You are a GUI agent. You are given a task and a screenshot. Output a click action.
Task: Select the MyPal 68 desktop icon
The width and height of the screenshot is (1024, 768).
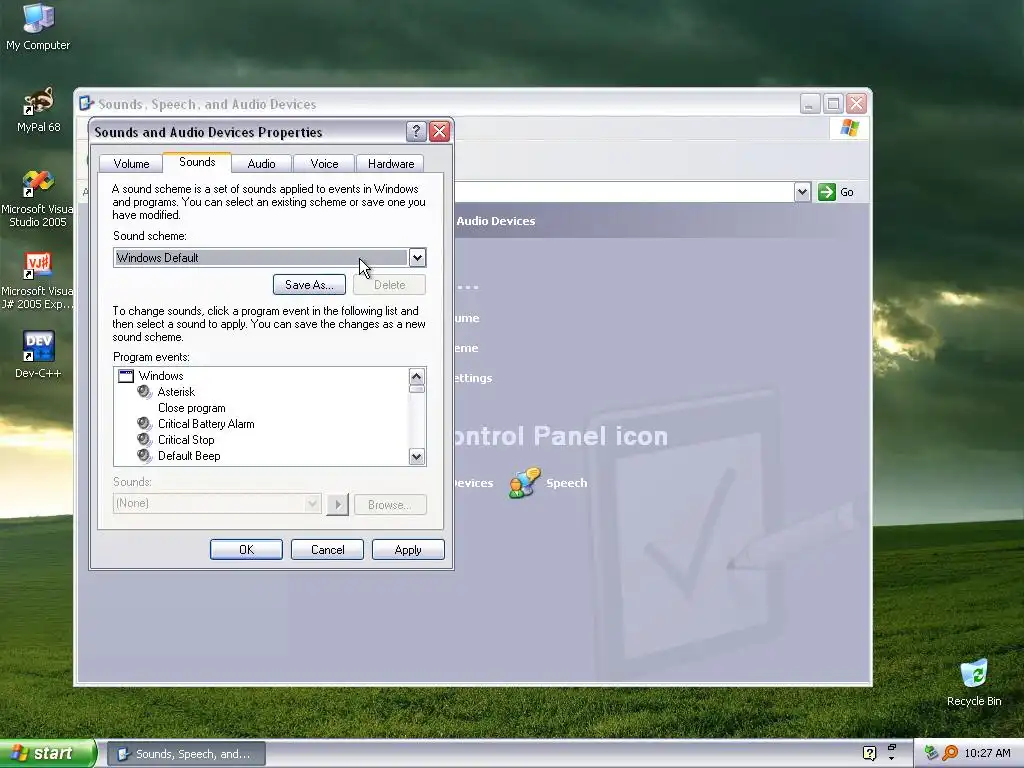tap(39, 109)
